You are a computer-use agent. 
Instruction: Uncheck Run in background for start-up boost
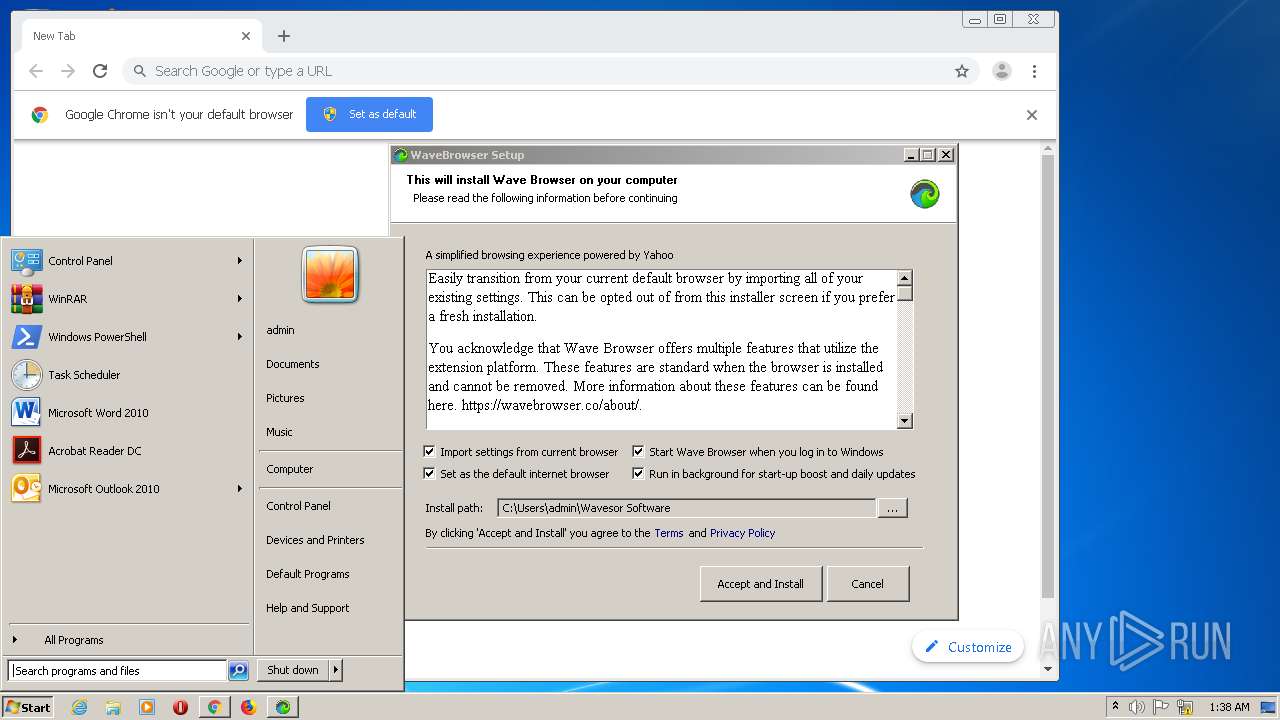(x=638, y=474)
